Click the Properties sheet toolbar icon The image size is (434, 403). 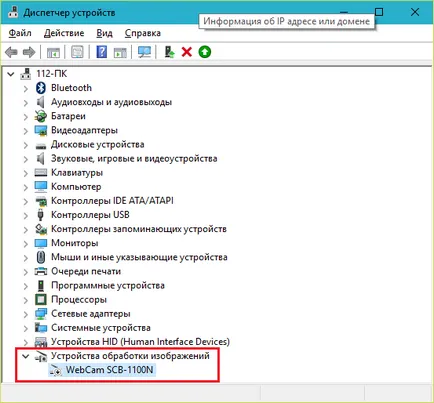(77, 52)
